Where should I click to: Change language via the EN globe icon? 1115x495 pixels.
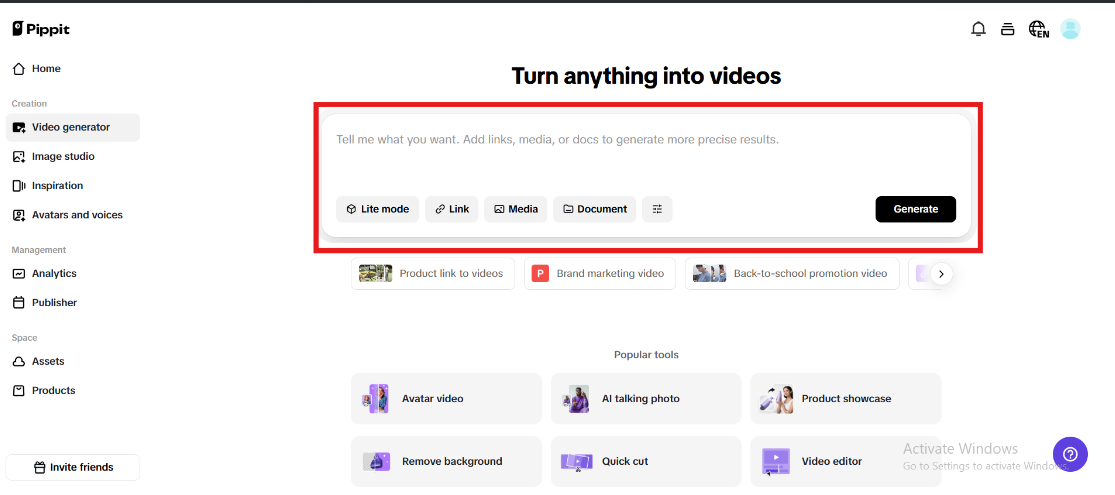[x=1038, y=29]
